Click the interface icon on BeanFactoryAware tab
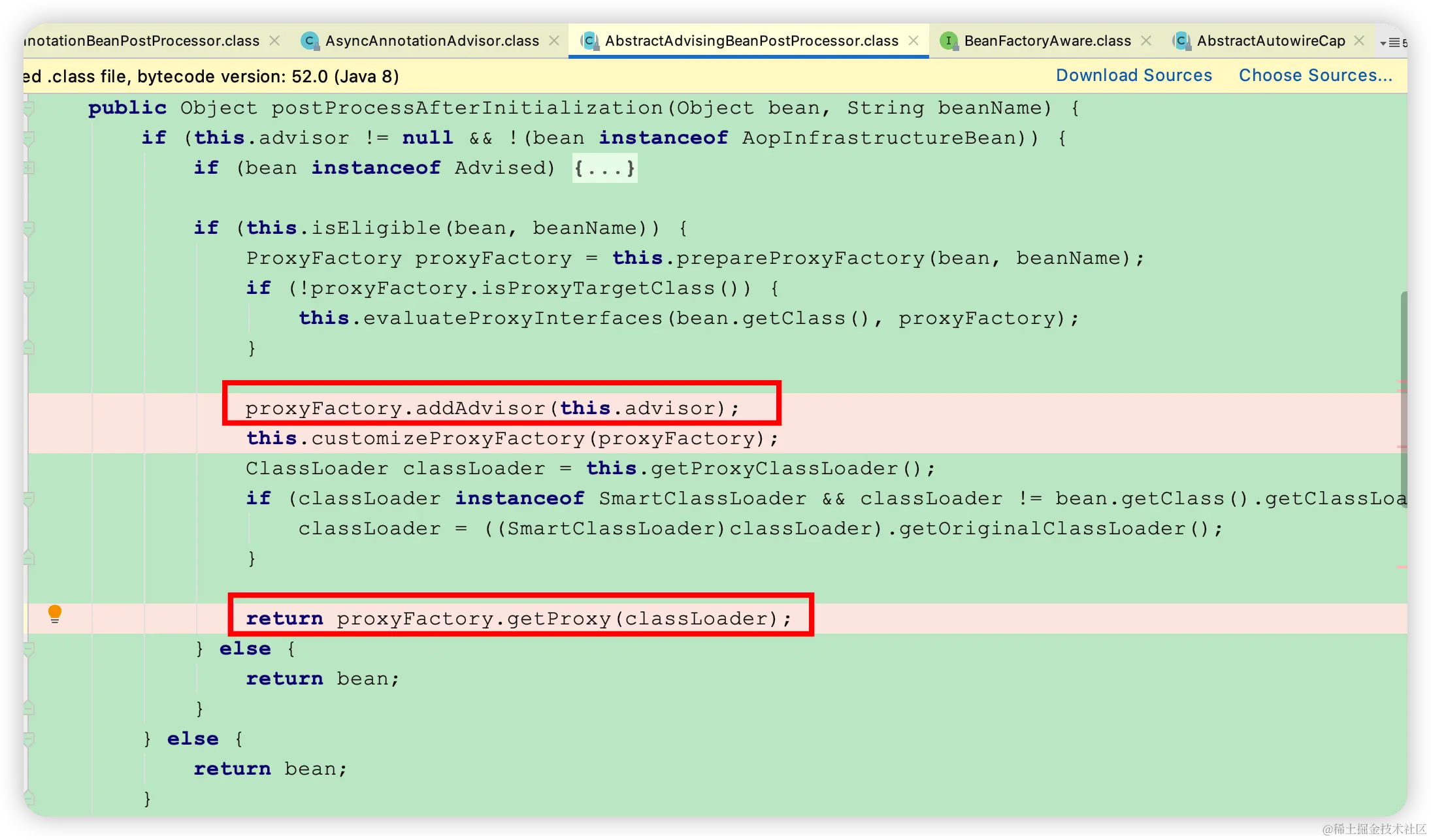Image resolution: width=1431 pixels, height=840 pixels. coord(948,40)
